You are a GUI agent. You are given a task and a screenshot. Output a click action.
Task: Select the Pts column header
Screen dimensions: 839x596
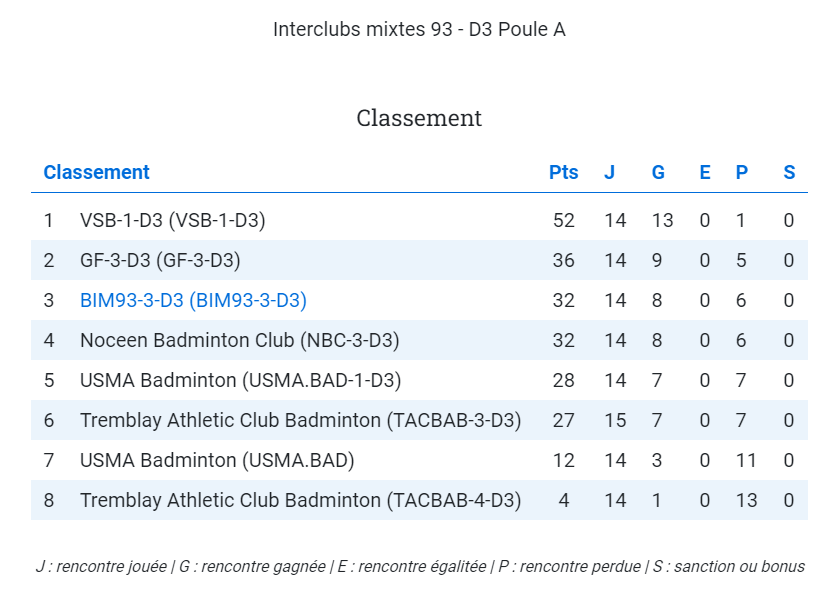click(563, 172)
